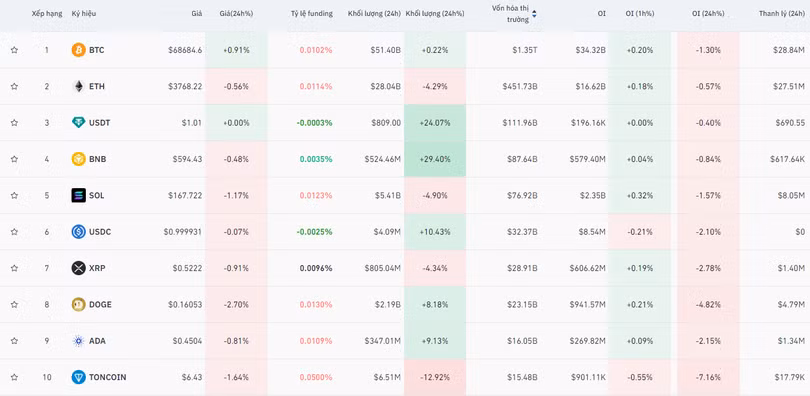The image size is (810, 396).
Task: Click the BNB coin logo
Action: click(x=79, y=159)
